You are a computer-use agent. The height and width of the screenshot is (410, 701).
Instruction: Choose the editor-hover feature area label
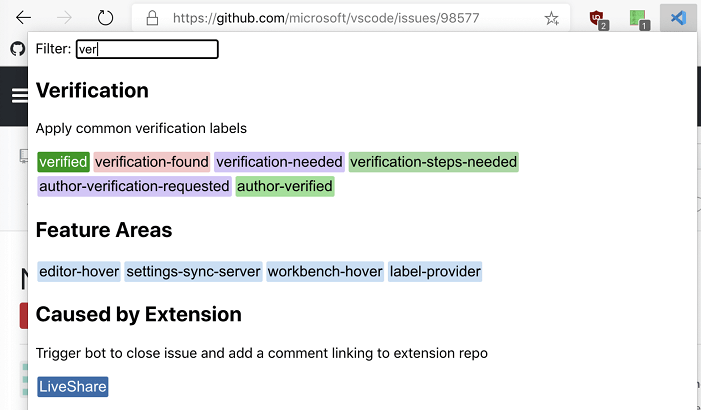[79, 271]
